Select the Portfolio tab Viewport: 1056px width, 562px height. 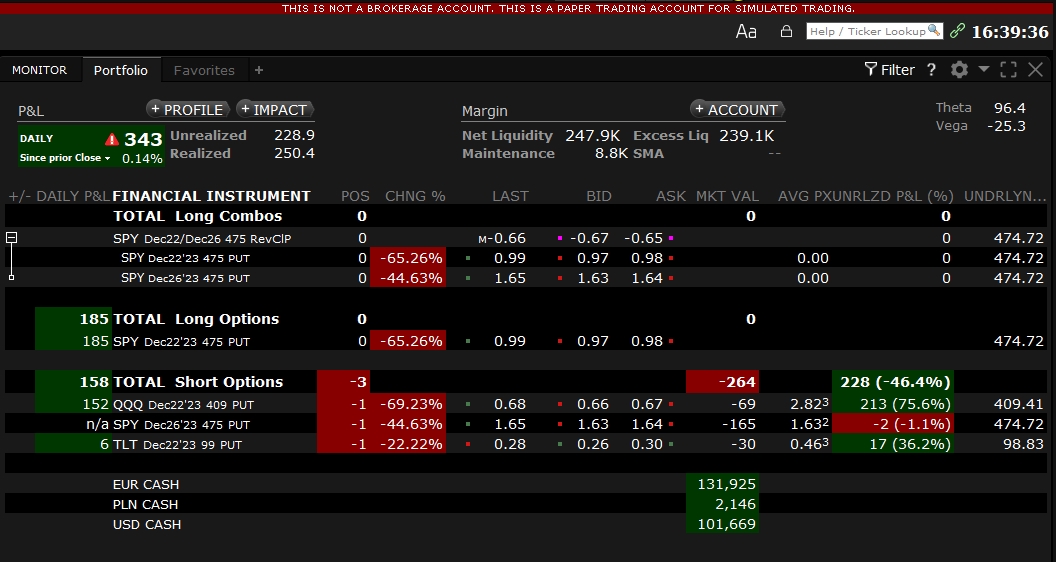coord(121,70)
